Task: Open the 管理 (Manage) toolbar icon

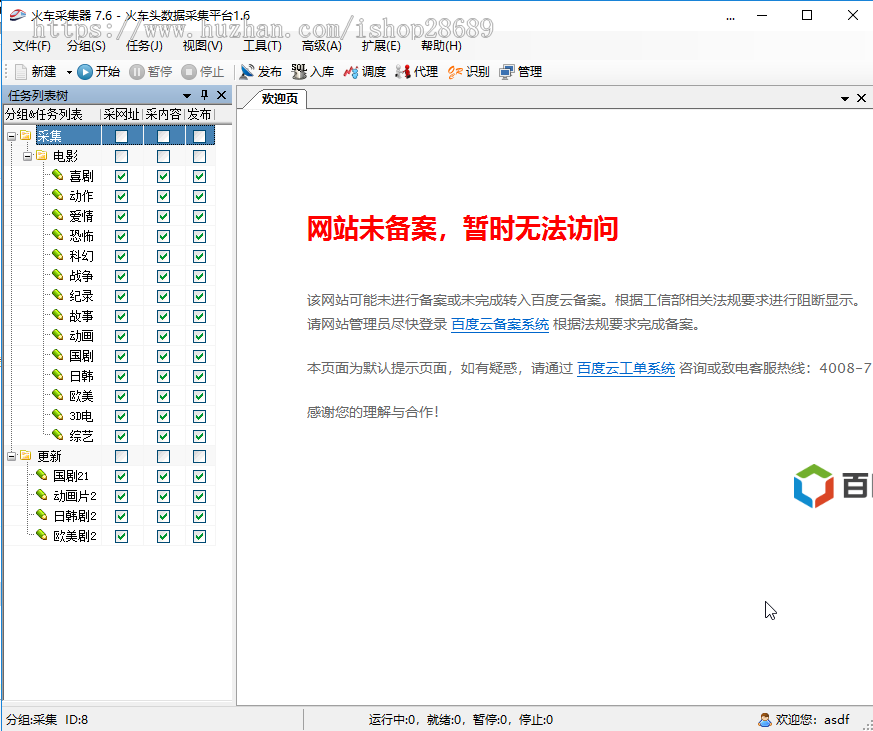Action: [507, 72]
